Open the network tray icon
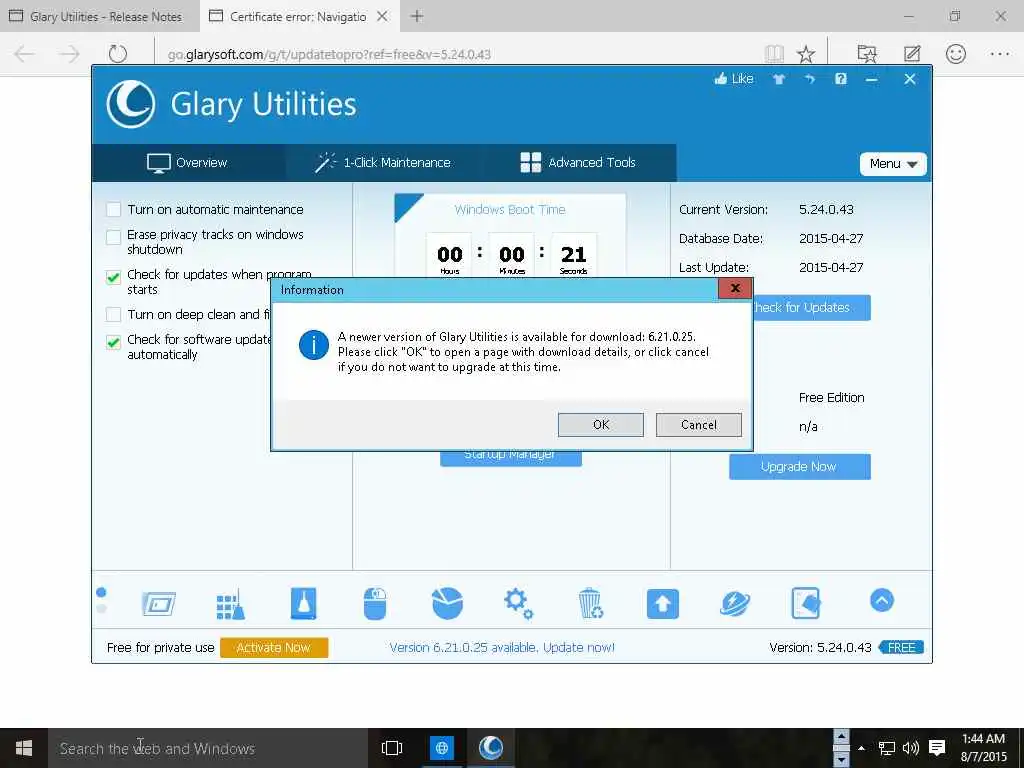The height and width of the screenshot is (768, 1024). pos(886,748)
